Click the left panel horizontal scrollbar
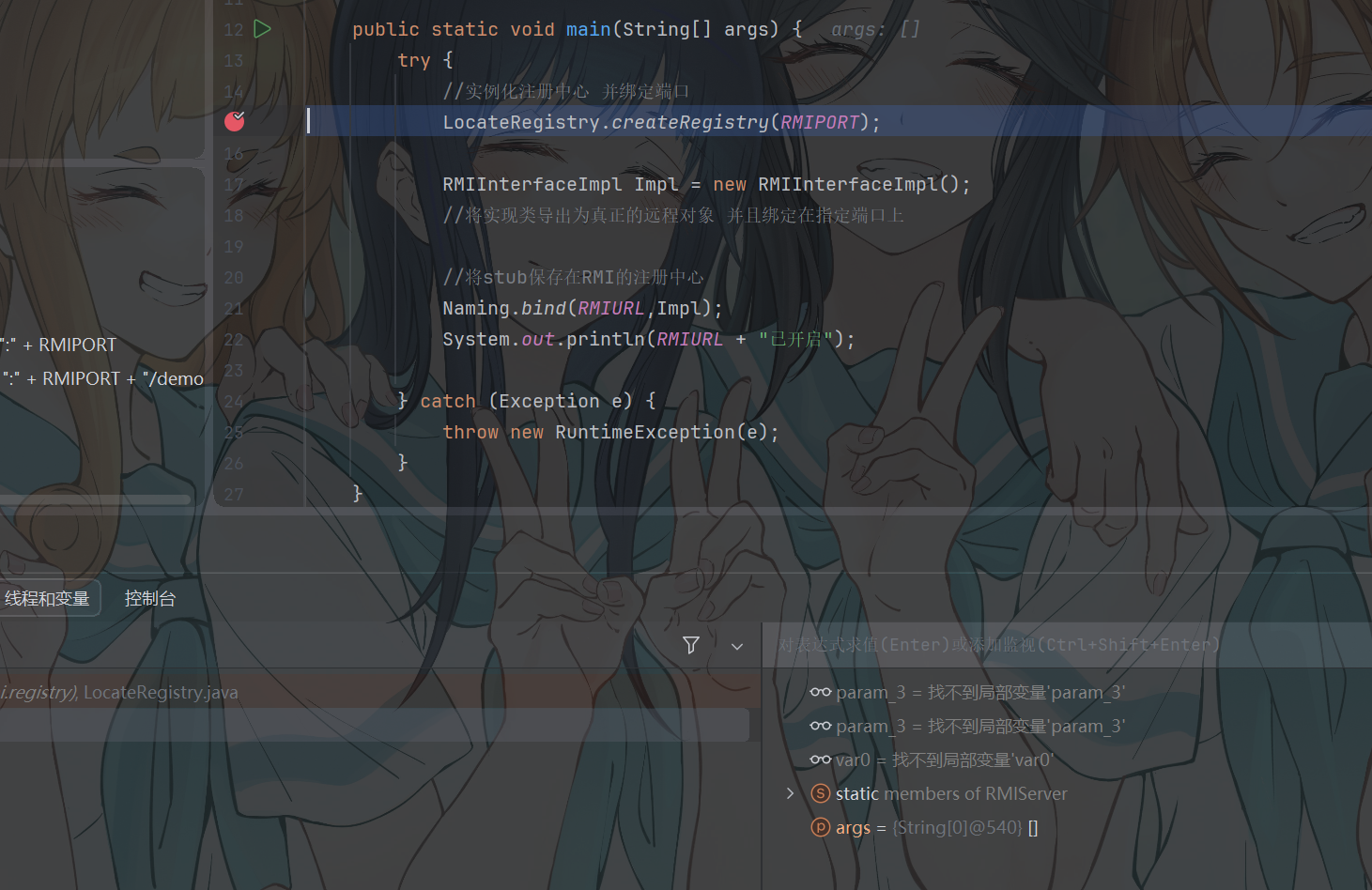This screenshot has width=1372, height=890. [x=96, y=499]
